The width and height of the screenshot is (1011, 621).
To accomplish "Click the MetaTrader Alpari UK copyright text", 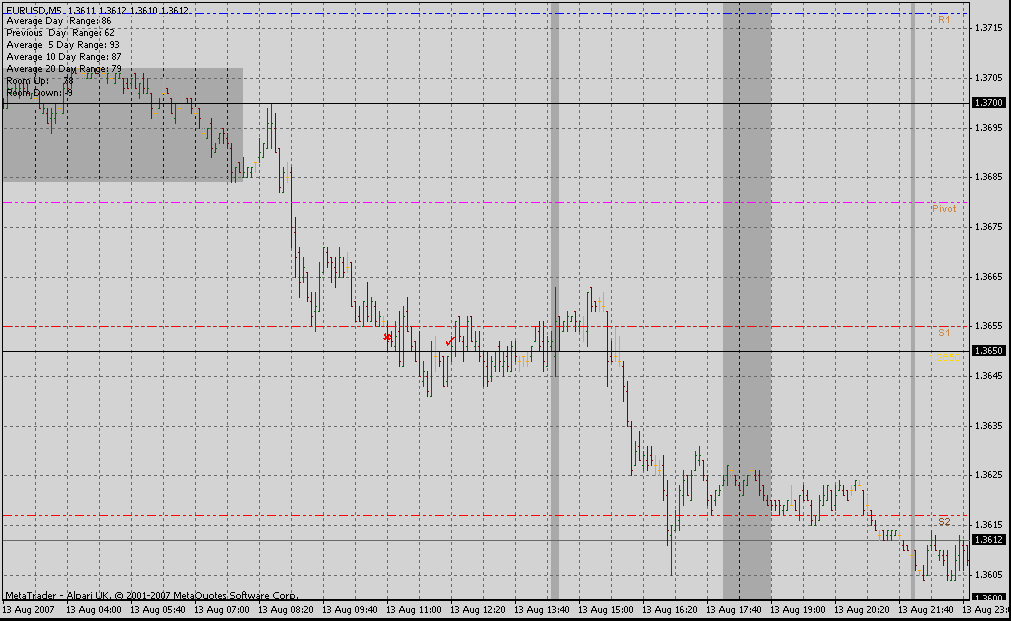I will point(152,595).
